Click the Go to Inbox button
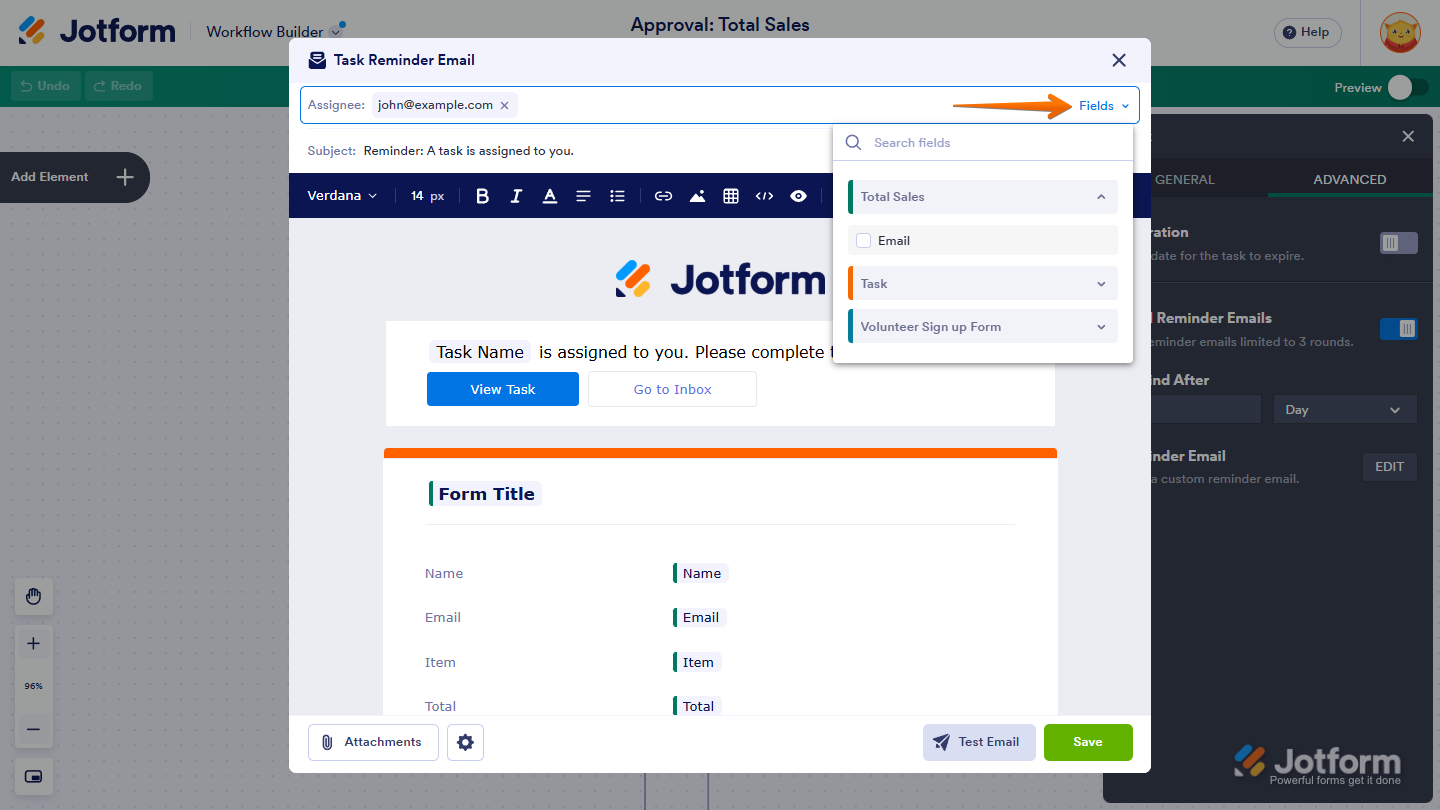 [672, 389]
